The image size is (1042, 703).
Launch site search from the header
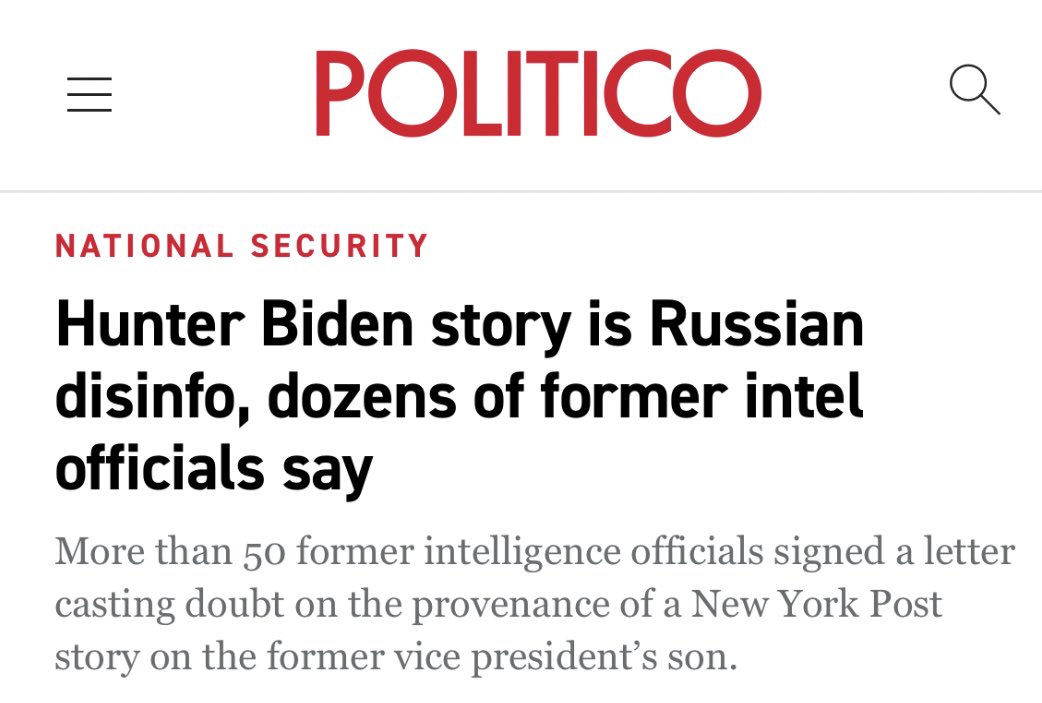[974, 90]
